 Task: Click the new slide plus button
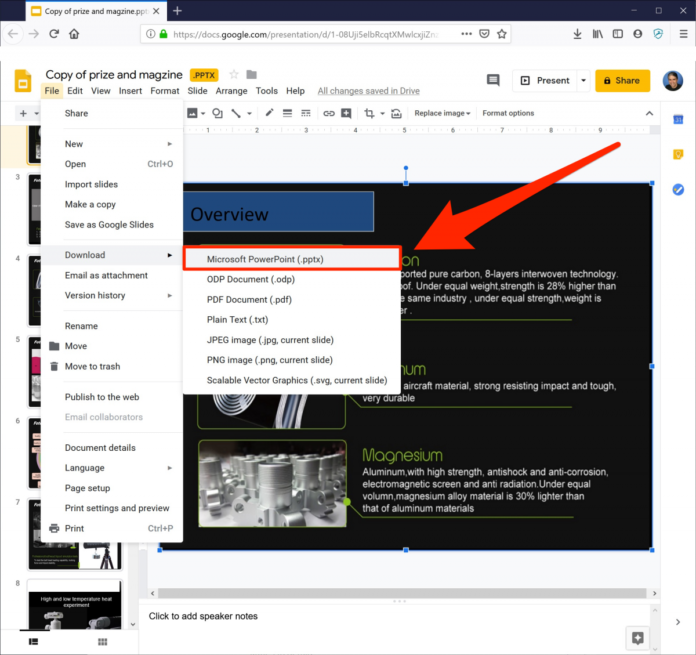[23, 114]
